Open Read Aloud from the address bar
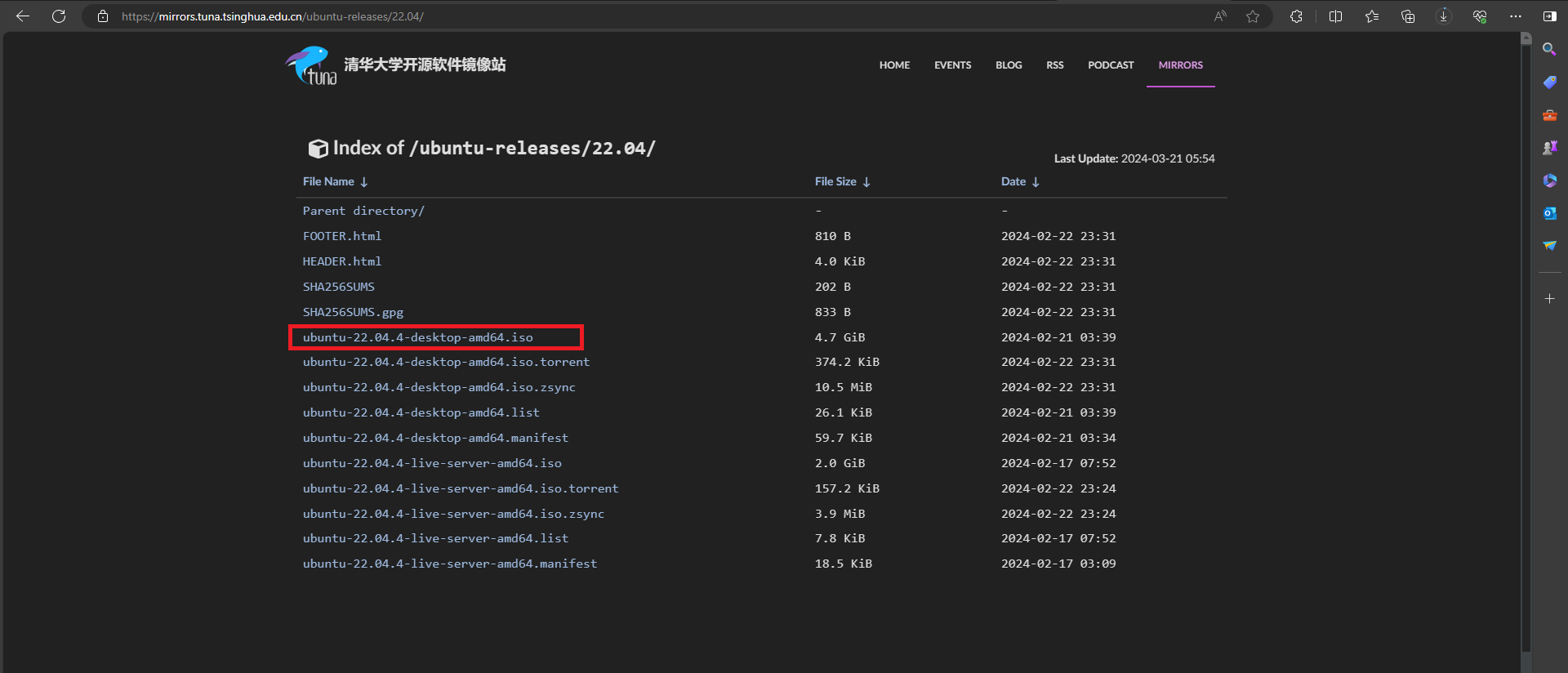 [x=1220, y=16]
